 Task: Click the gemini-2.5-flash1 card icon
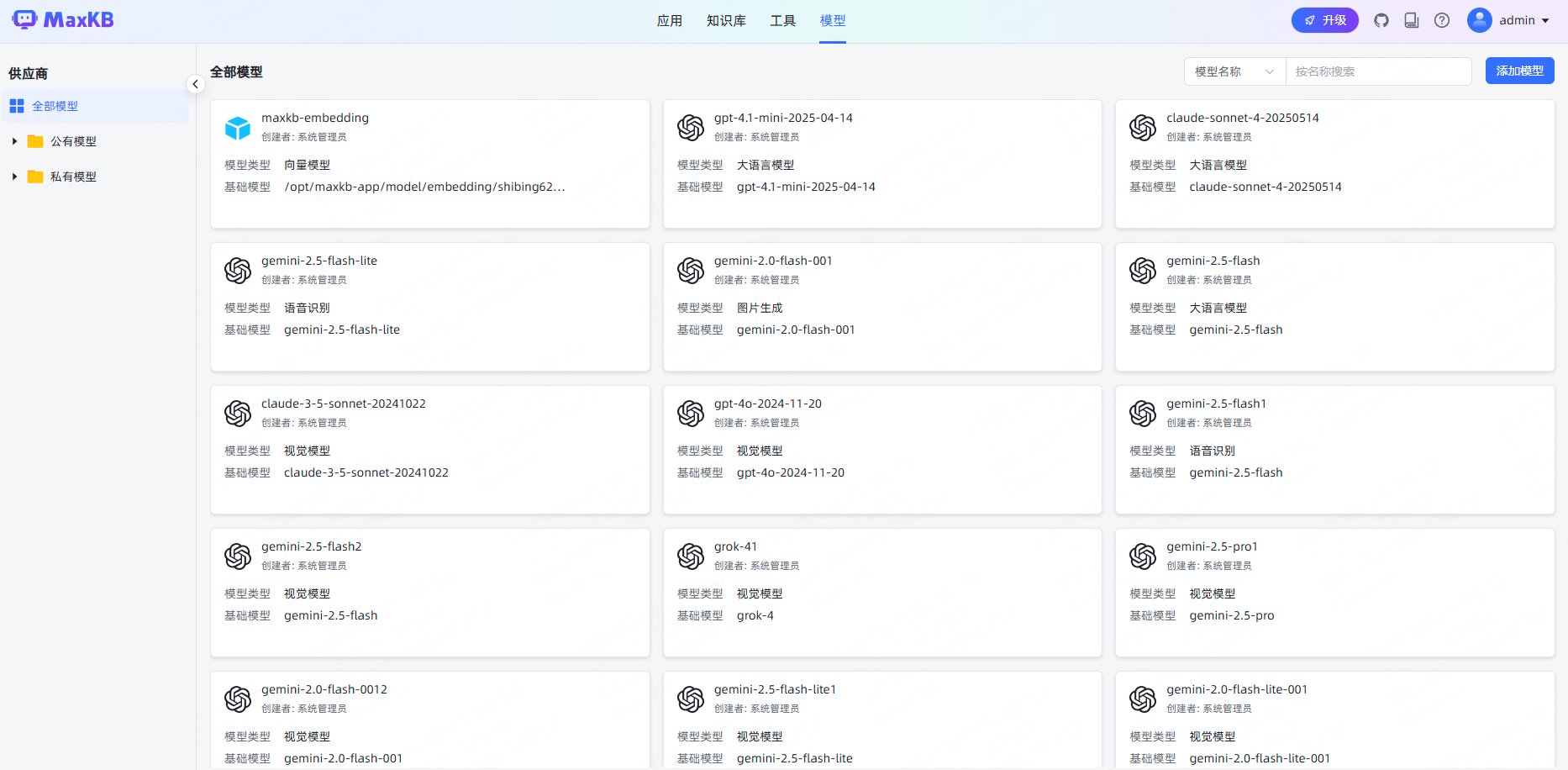click(x=1143, y=414)
